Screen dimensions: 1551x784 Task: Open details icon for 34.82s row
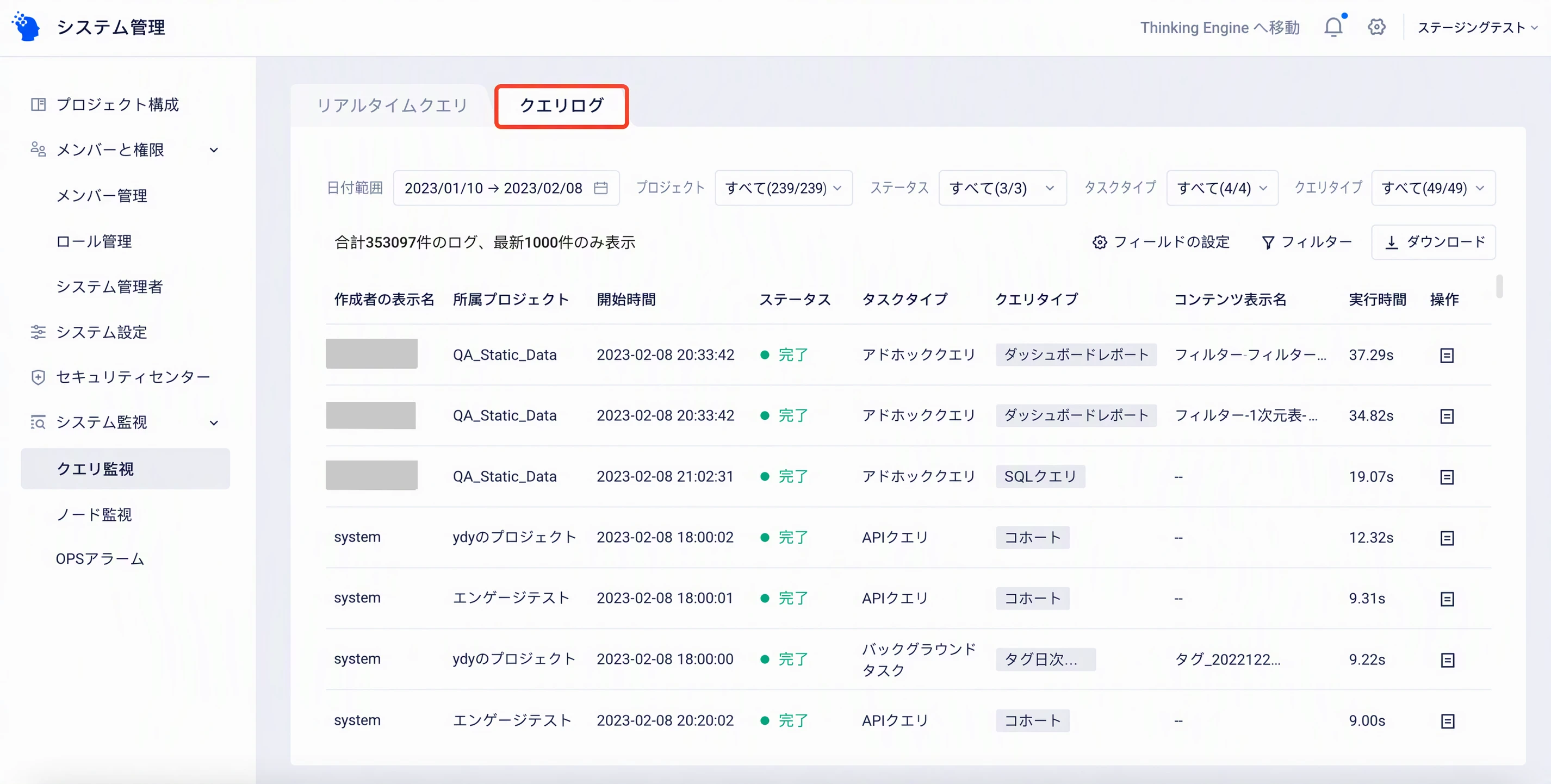click(1447, 416)
